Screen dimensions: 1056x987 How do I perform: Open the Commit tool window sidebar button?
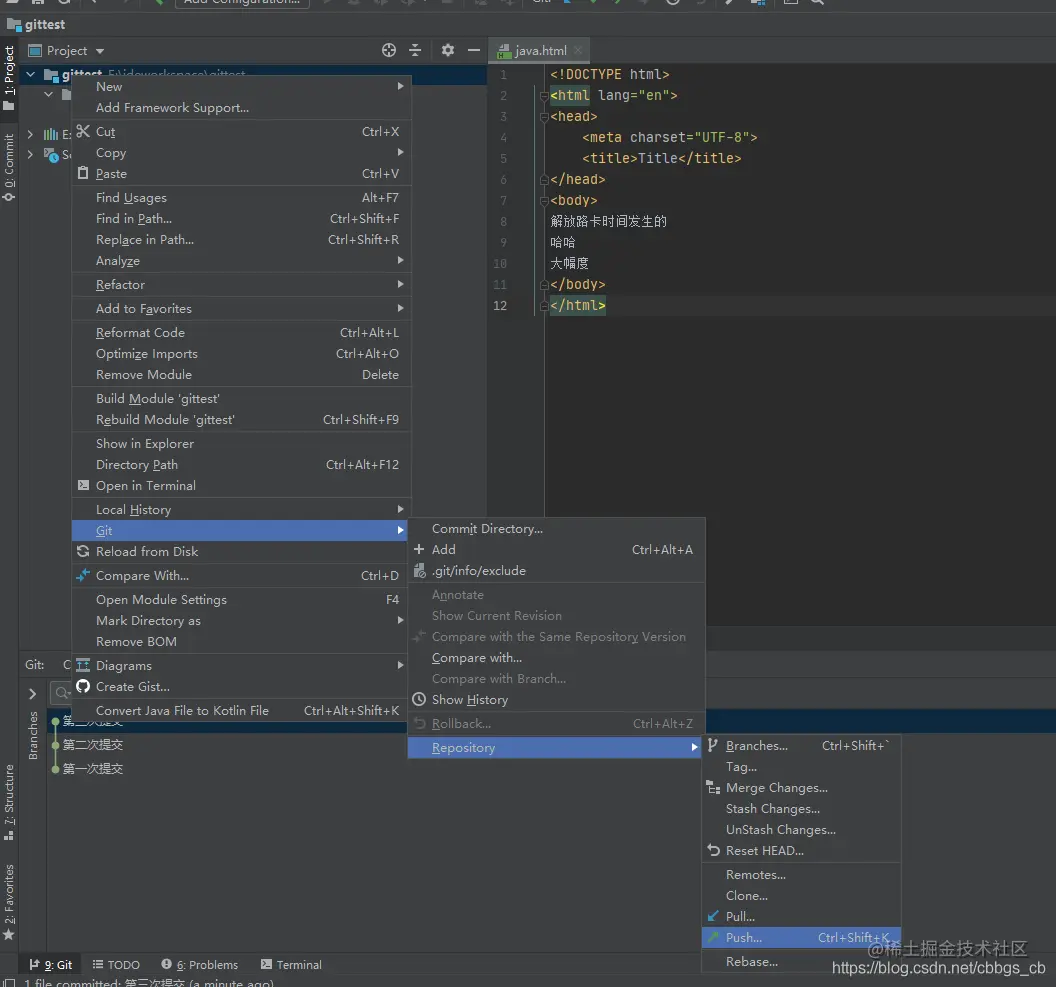click(9, 167)
